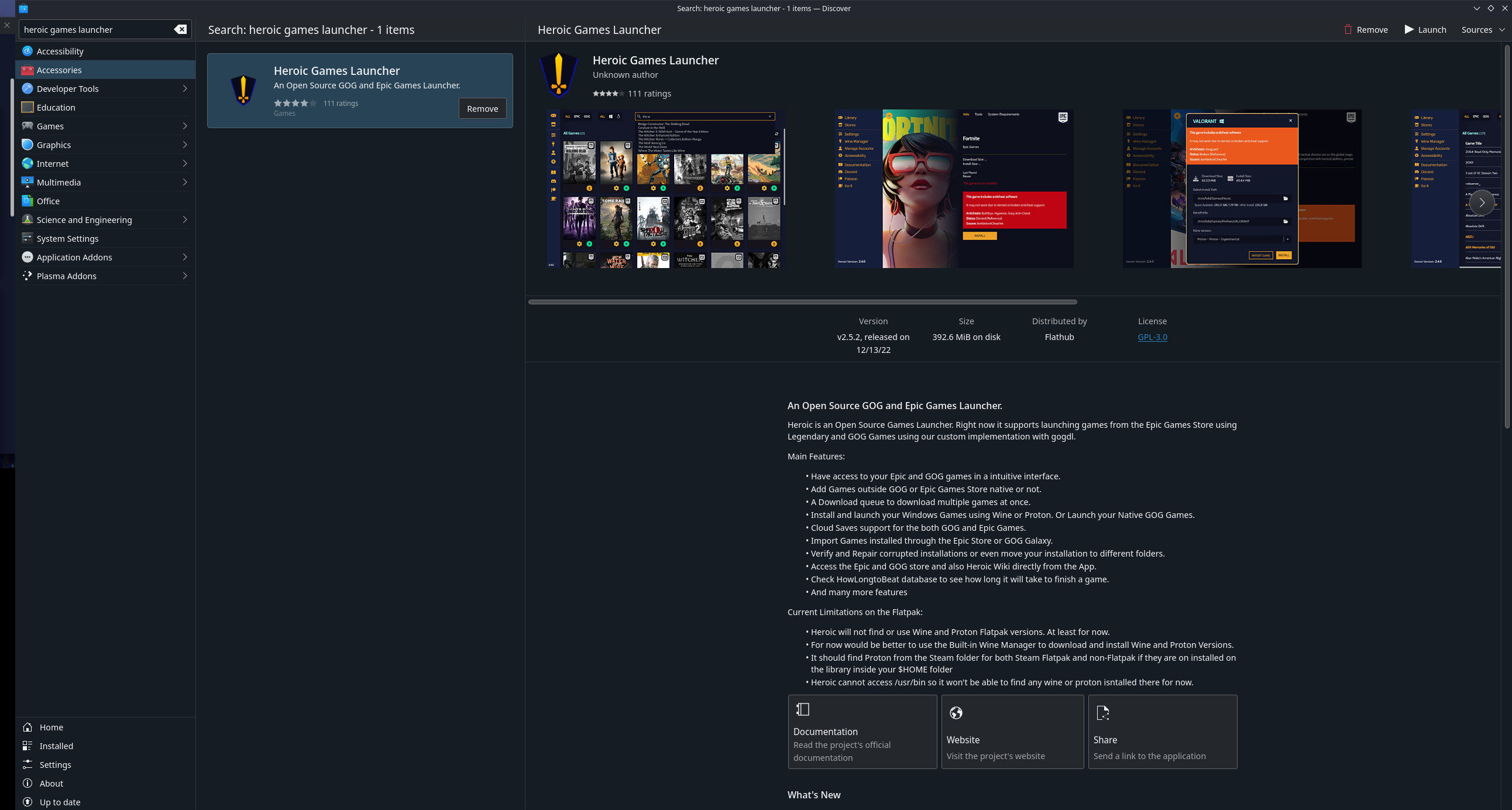Click the GPL-3.0 license link
This screenshot has height=810, width=1512.
pos(1152,336)
